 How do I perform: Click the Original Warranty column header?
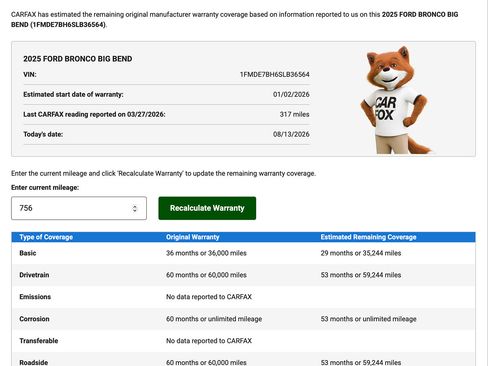click(193, 237)
